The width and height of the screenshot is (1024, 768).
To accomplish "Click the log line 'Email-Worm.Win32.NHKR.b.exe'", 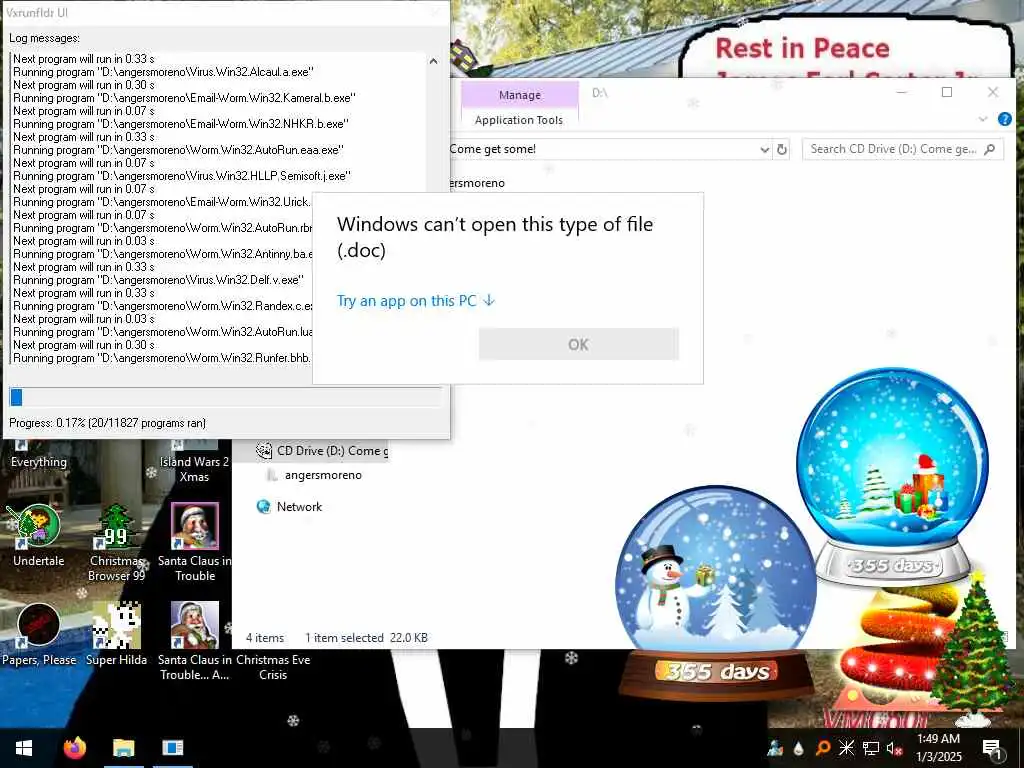I will [x=180, y=124].
